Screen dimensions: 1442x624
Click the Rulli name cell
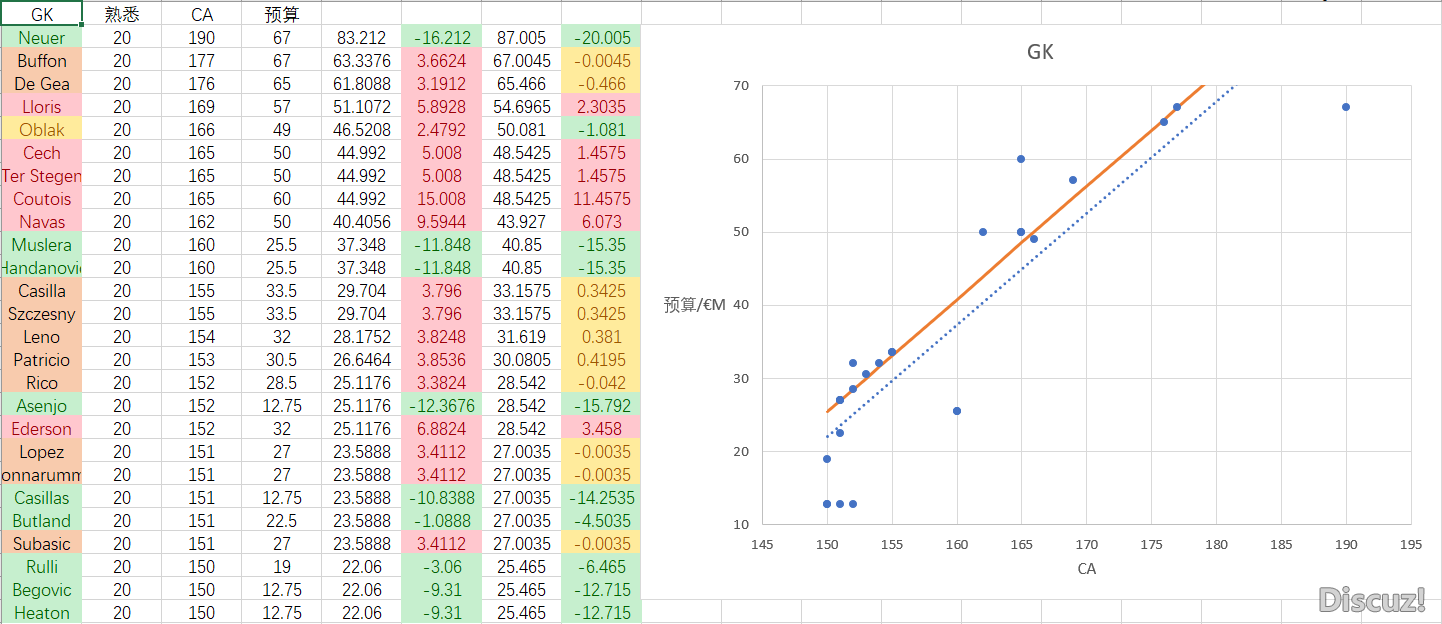pyautogui.click(x=42, y=567)
